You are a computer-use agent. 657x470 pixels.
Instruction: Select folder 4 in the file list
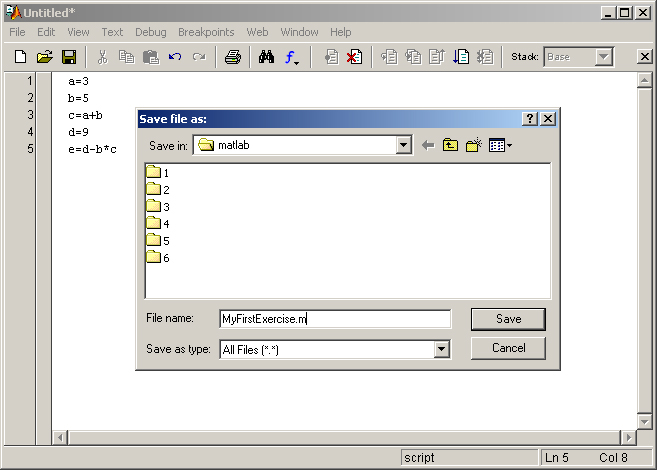pyautogui.click(x=158, y=223)
